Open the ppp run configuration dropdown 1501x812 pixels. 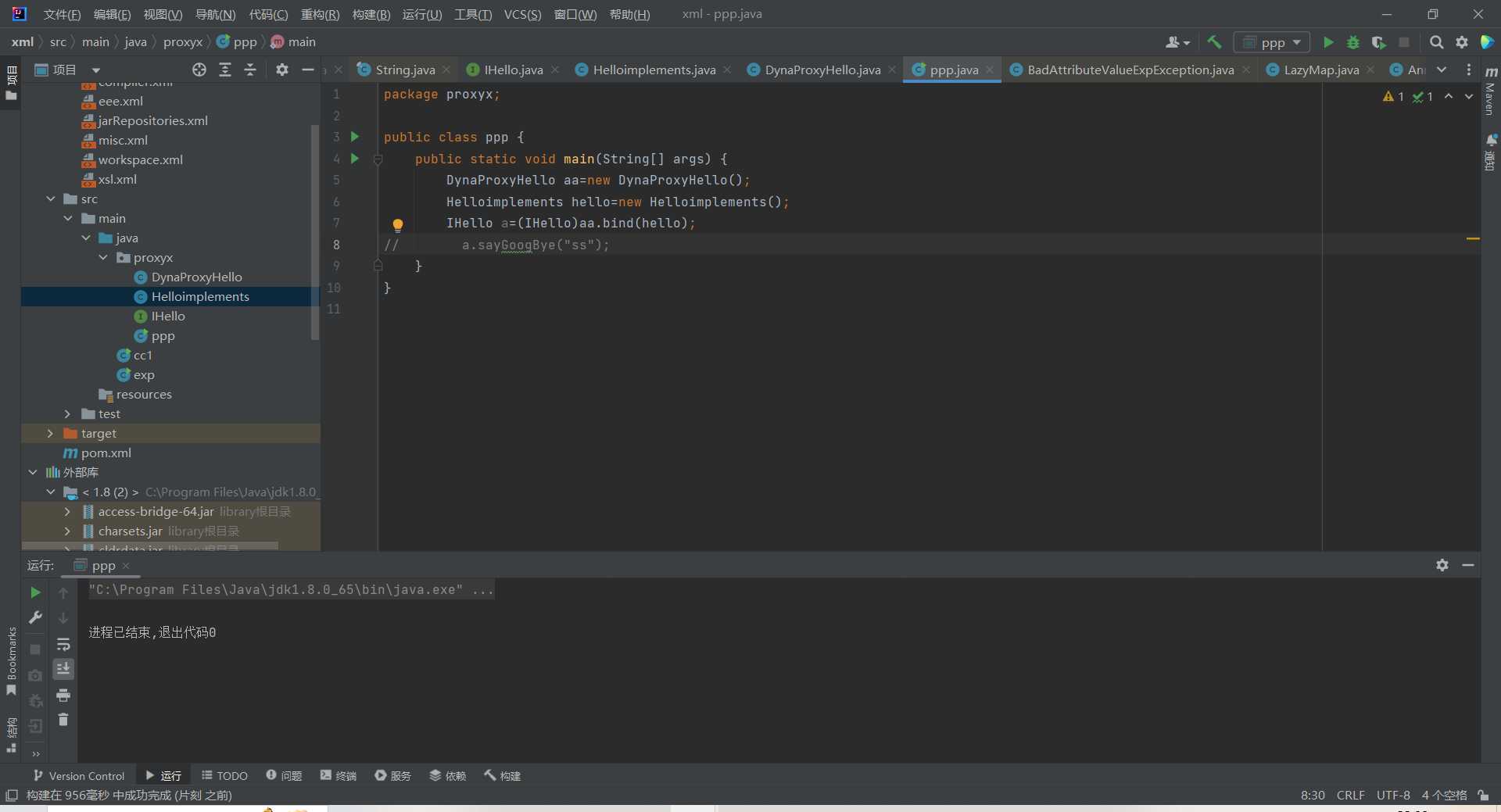click(1272, 42)
